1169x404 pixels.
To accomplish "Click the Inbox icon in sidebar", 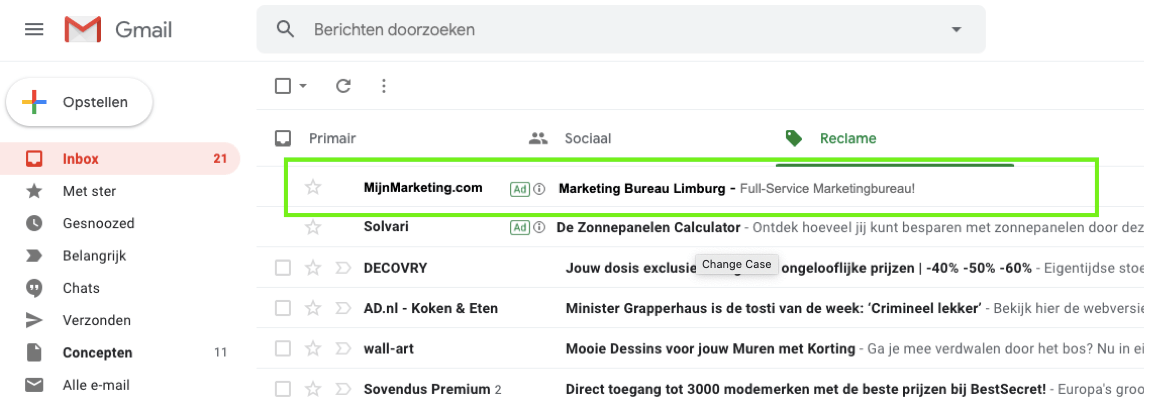I will tap(34, 159).
